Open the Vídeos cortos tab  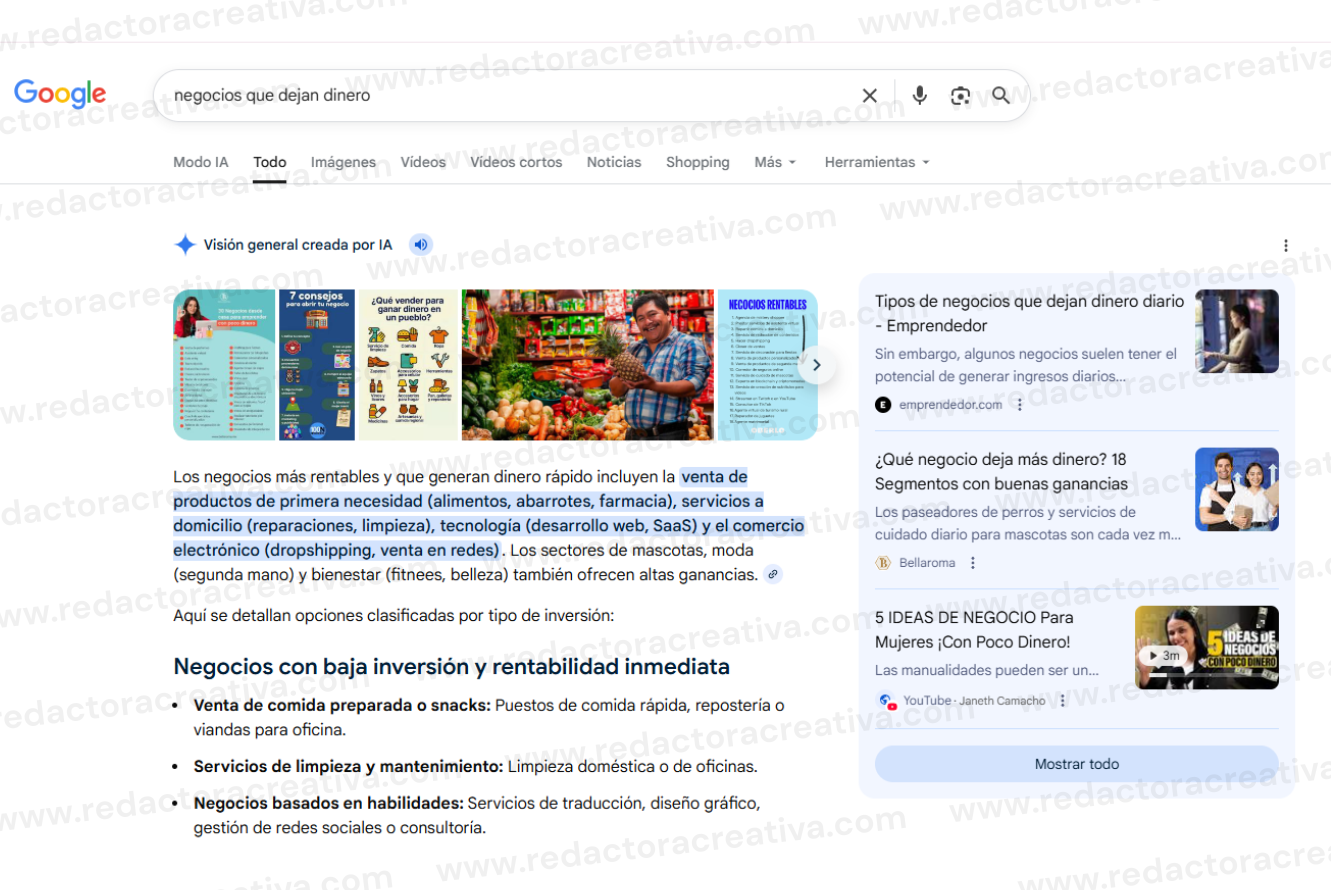[516, 162]
